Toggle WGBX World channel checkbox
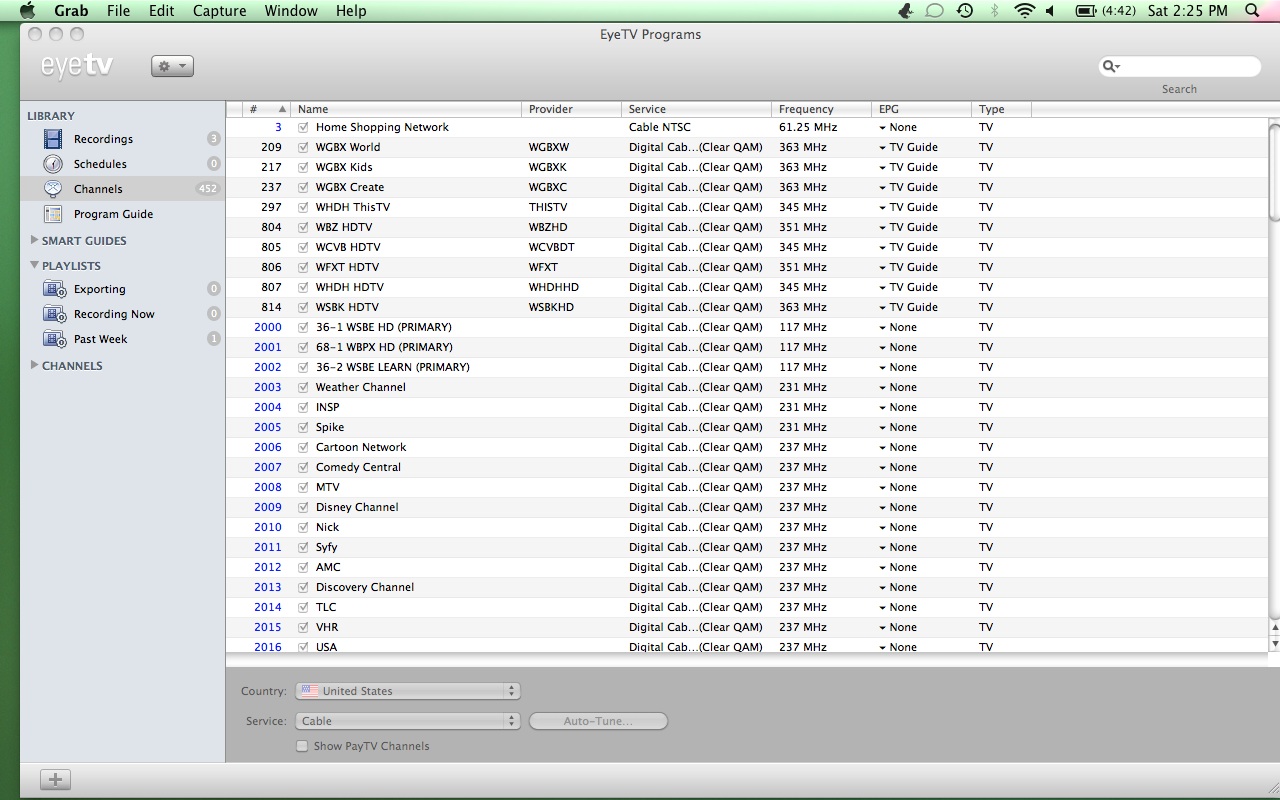The image size is (1280, 800). coord(303,147)
